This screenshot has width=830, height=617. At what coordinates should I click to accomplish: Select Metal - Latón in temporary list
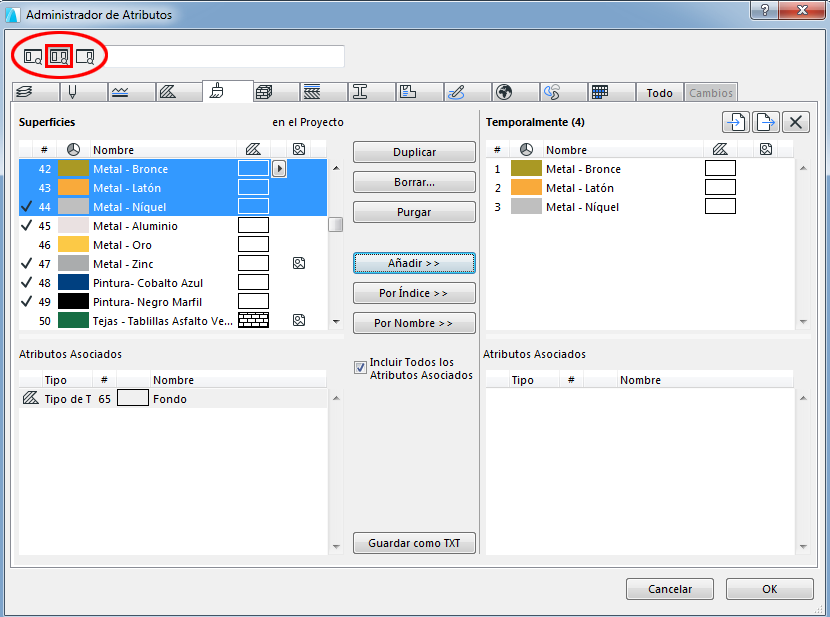click(x=640, y=188)
